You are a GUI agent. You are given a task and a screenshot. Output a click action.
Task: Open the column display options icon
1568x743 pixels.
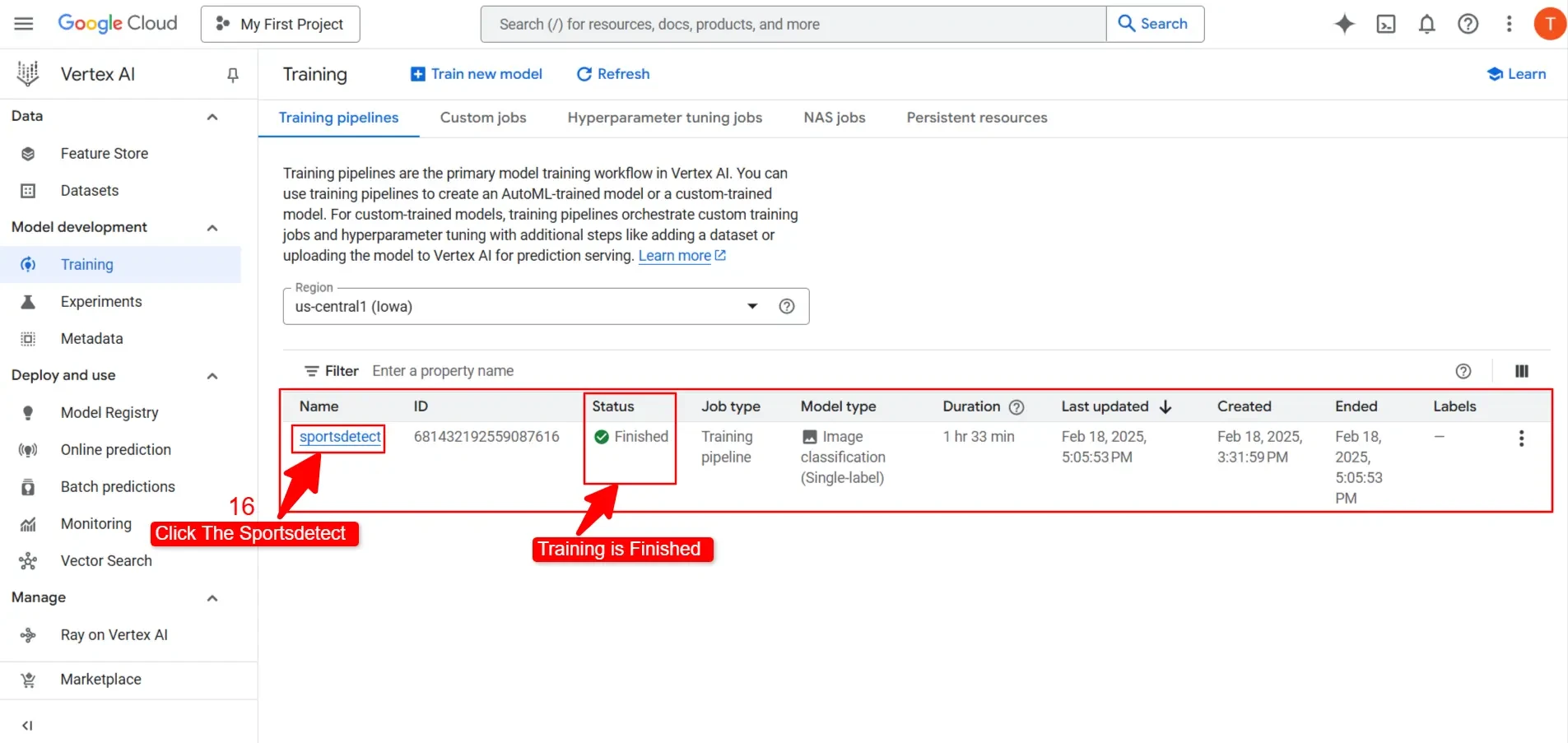[x=1522, y=371]
